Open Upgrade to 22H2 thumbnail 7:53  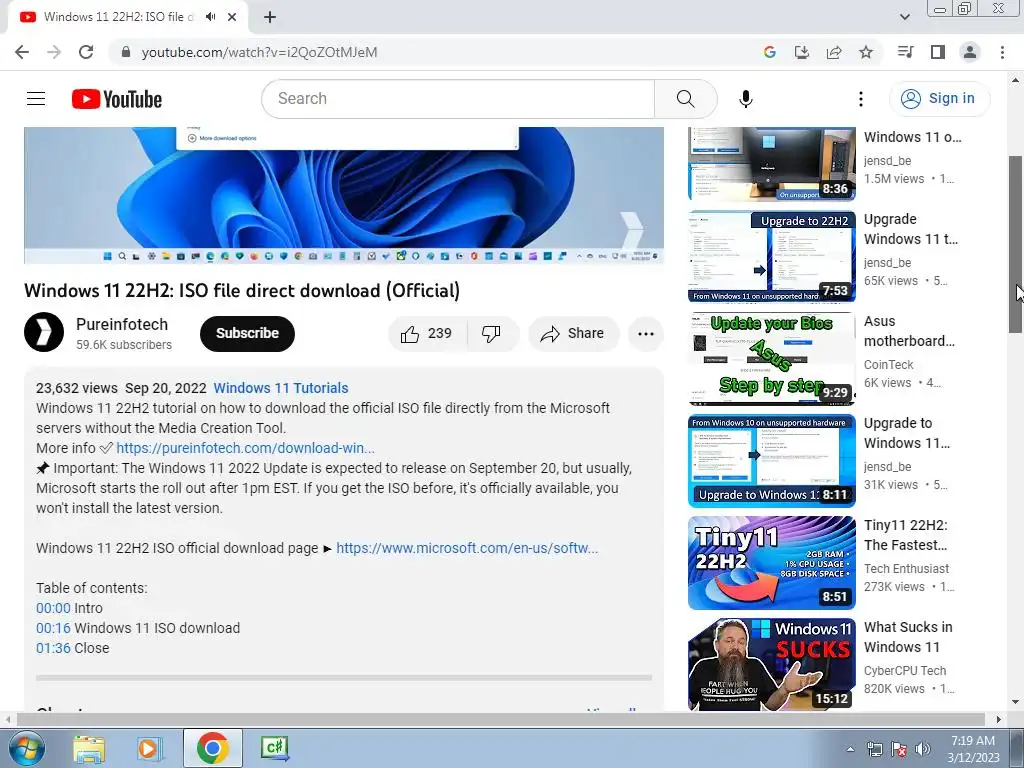point(772,257)
